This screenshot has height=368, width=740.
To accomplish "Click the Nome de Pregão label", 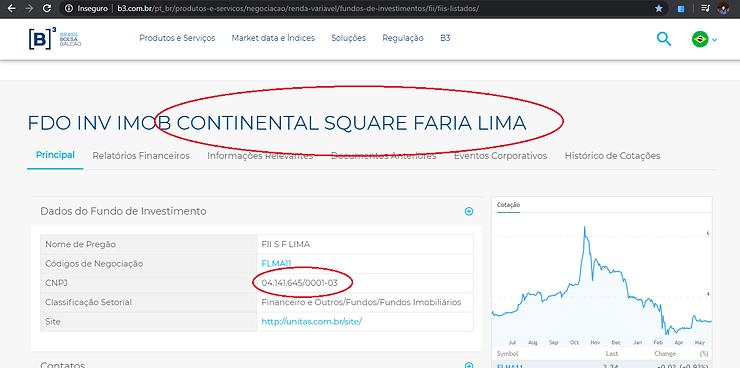I will point(80,244).
